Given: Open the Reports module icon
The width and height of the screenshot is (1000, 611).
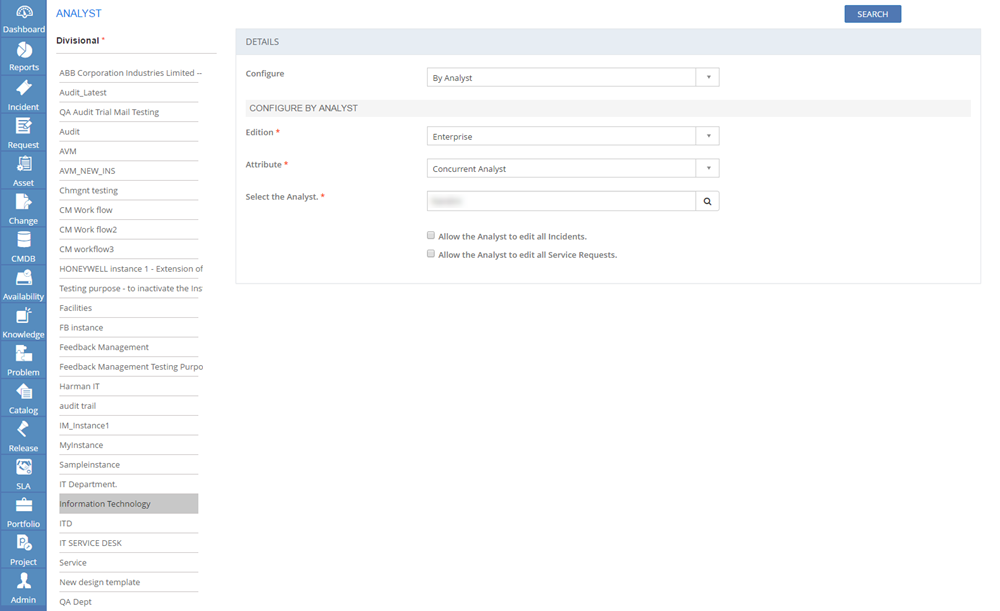Looking at the screenshot, I should (23, 52).
